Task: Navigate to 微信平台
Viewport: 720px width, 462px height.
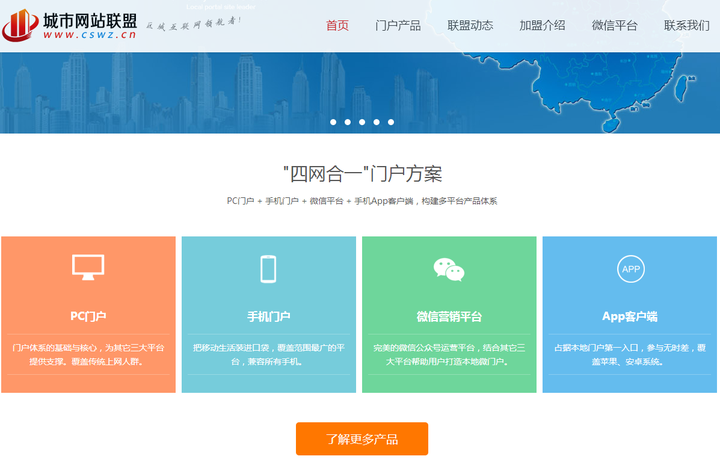Action: (x=614, y=26)
